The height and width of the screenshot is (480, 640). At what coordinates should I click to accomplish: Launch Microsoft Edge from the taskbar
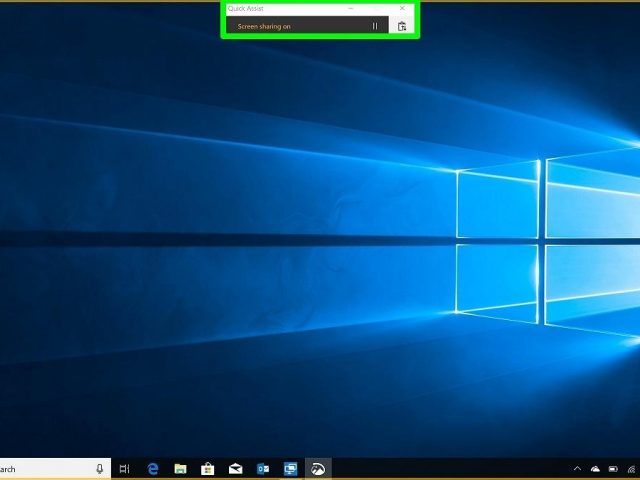(x=153, y=469)
